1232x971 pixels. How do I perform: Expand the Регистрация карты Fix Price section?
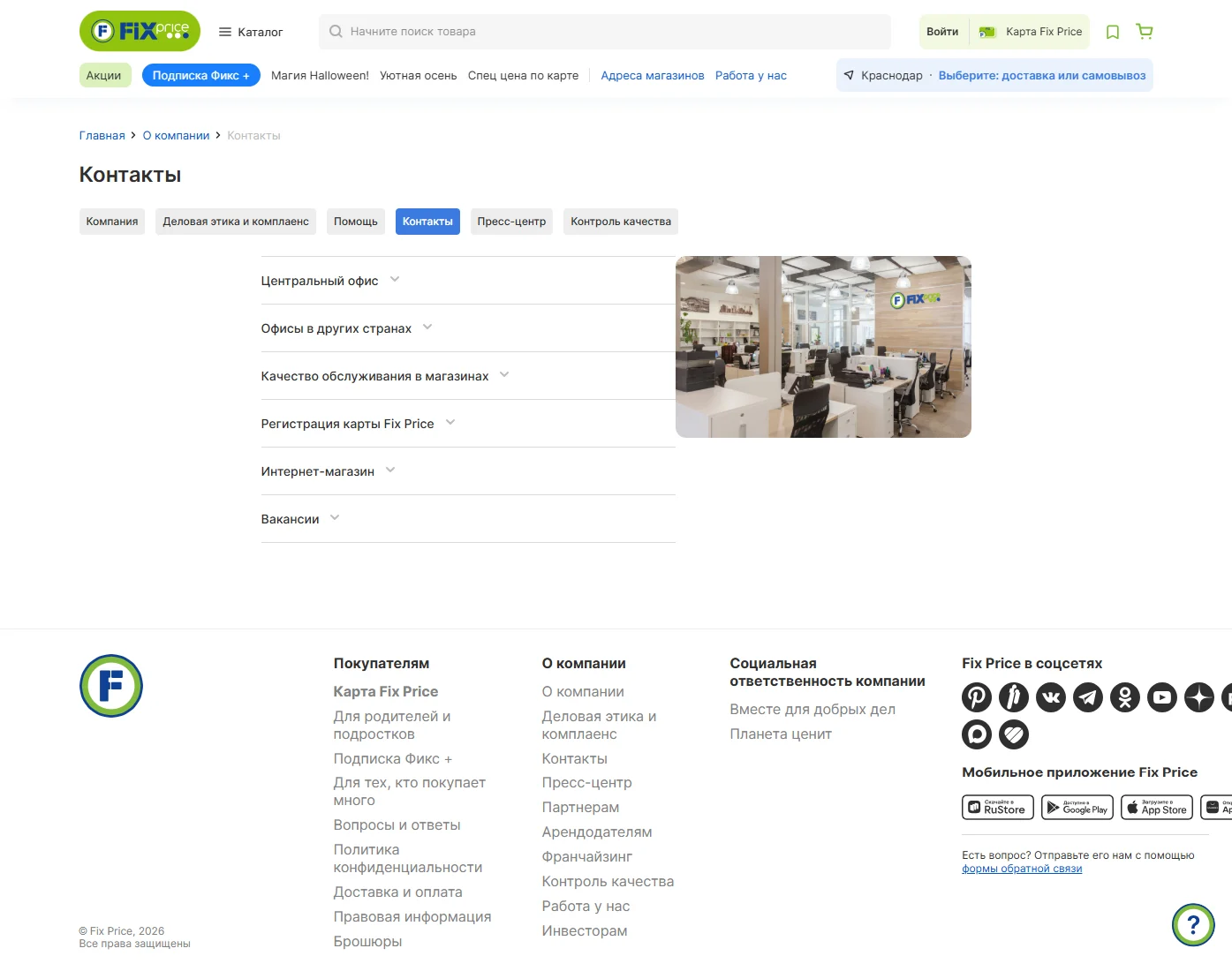coord(468,424)
